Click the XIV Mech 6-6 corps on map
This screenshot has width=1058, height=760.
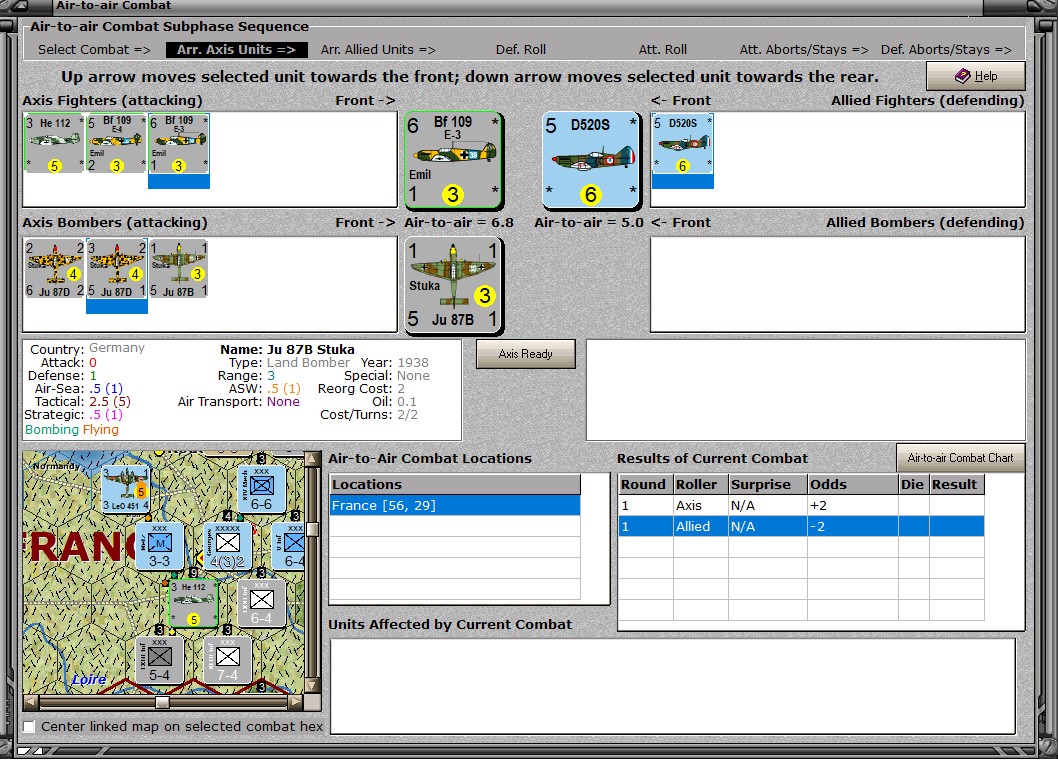pos(261,489)
